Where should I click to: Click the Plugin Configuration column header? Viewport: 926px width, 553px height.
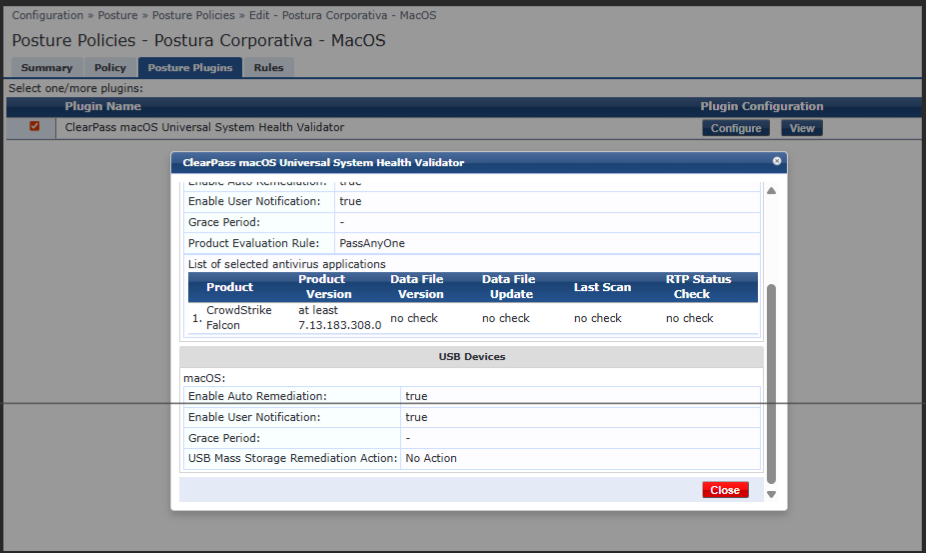click(762, 106)
